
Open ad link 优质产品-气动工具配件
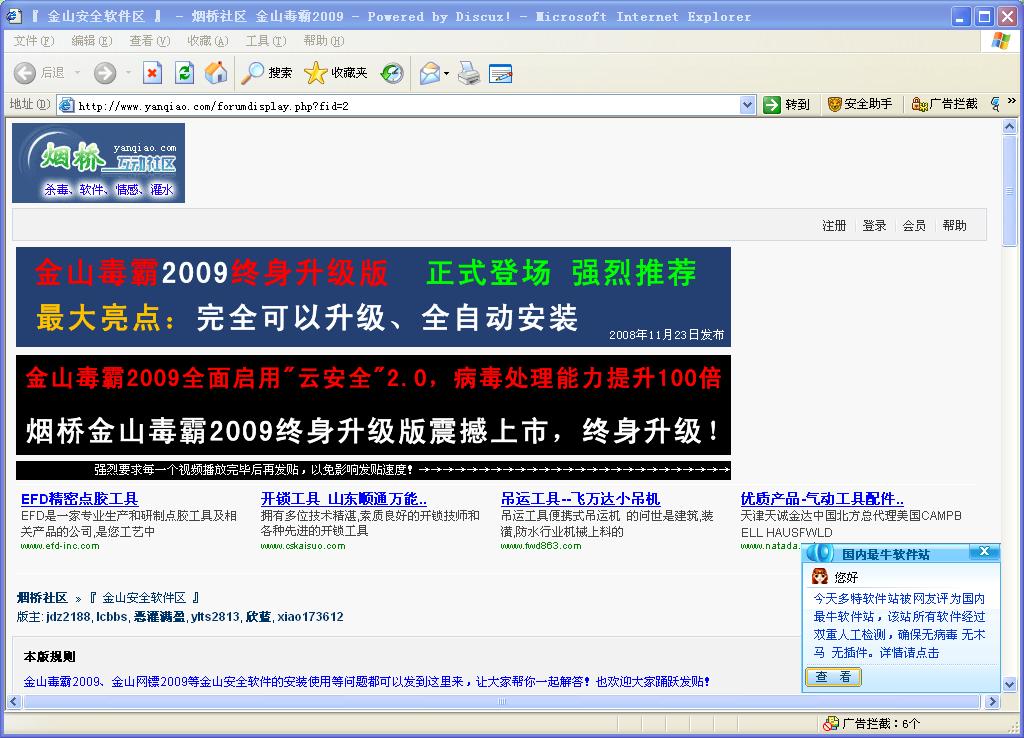pyautogui.click(x=822, y=499)
